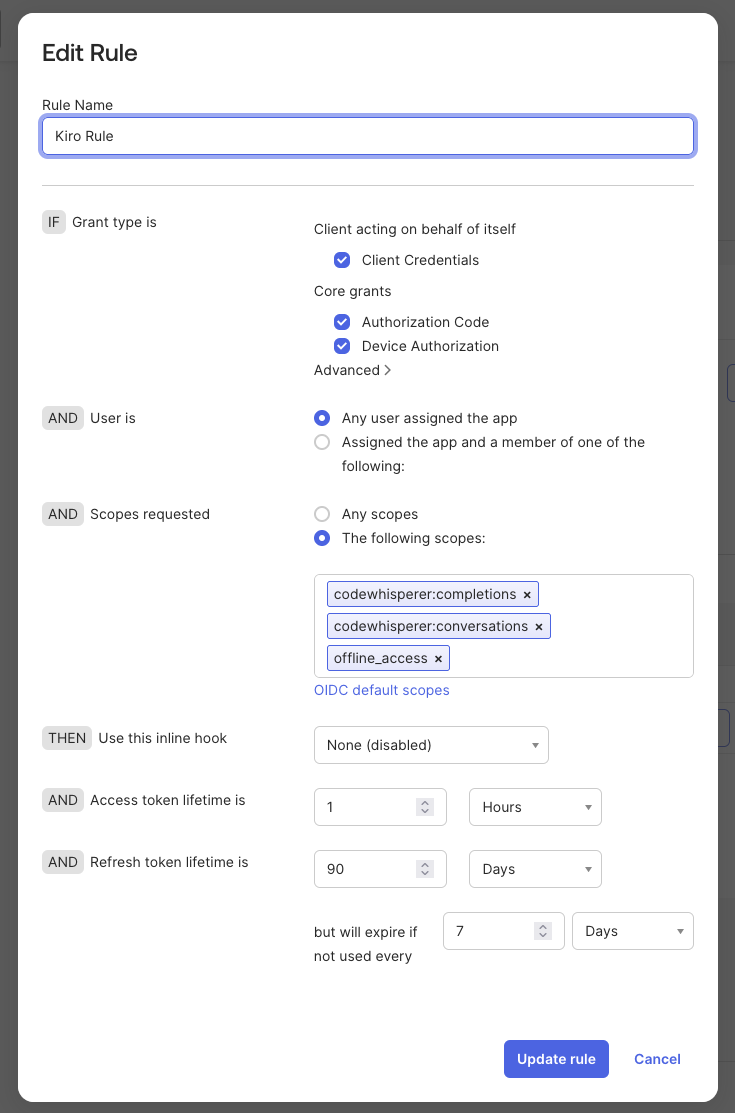
Task: Open the access token Hours unit dropdown
Action: 535,807
